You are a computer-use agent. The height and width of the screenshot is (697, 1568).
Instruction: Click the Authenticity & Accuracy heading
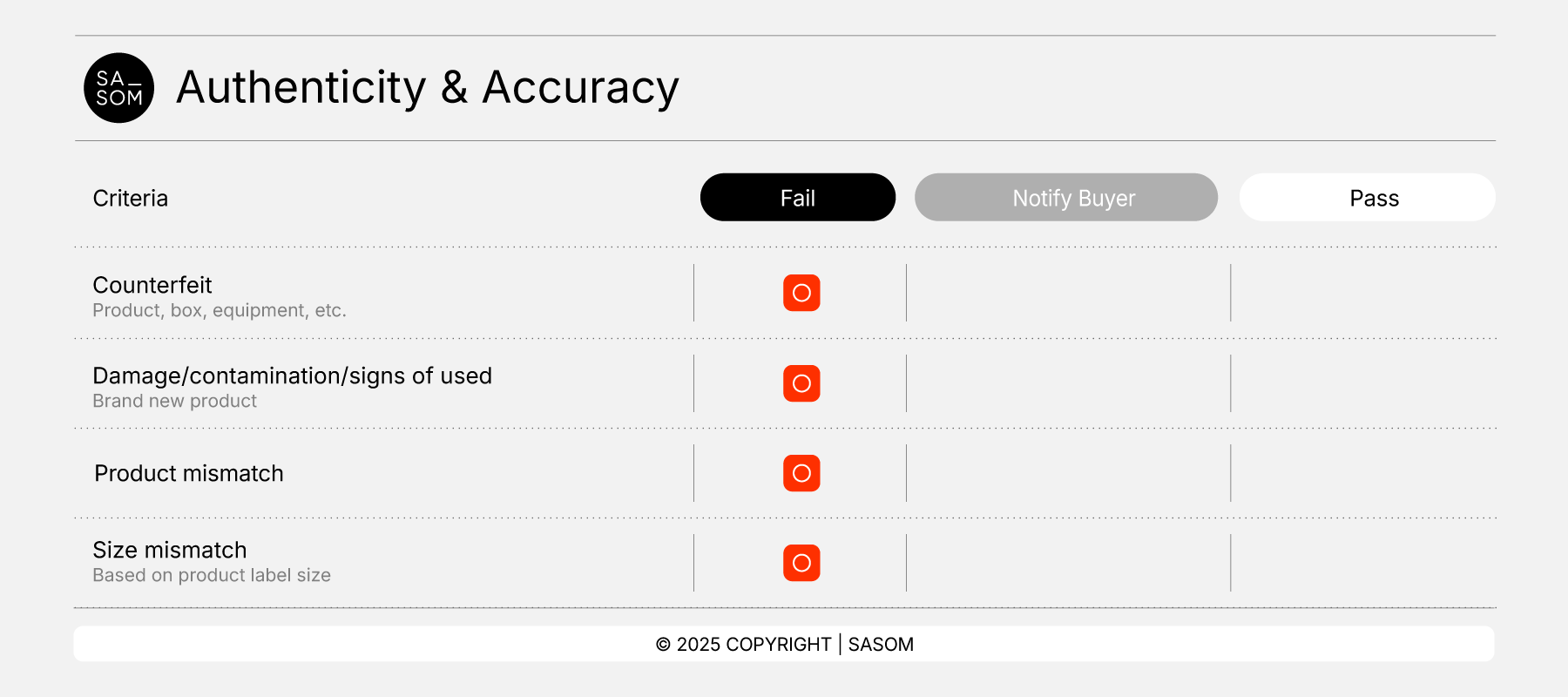point(427,88)
